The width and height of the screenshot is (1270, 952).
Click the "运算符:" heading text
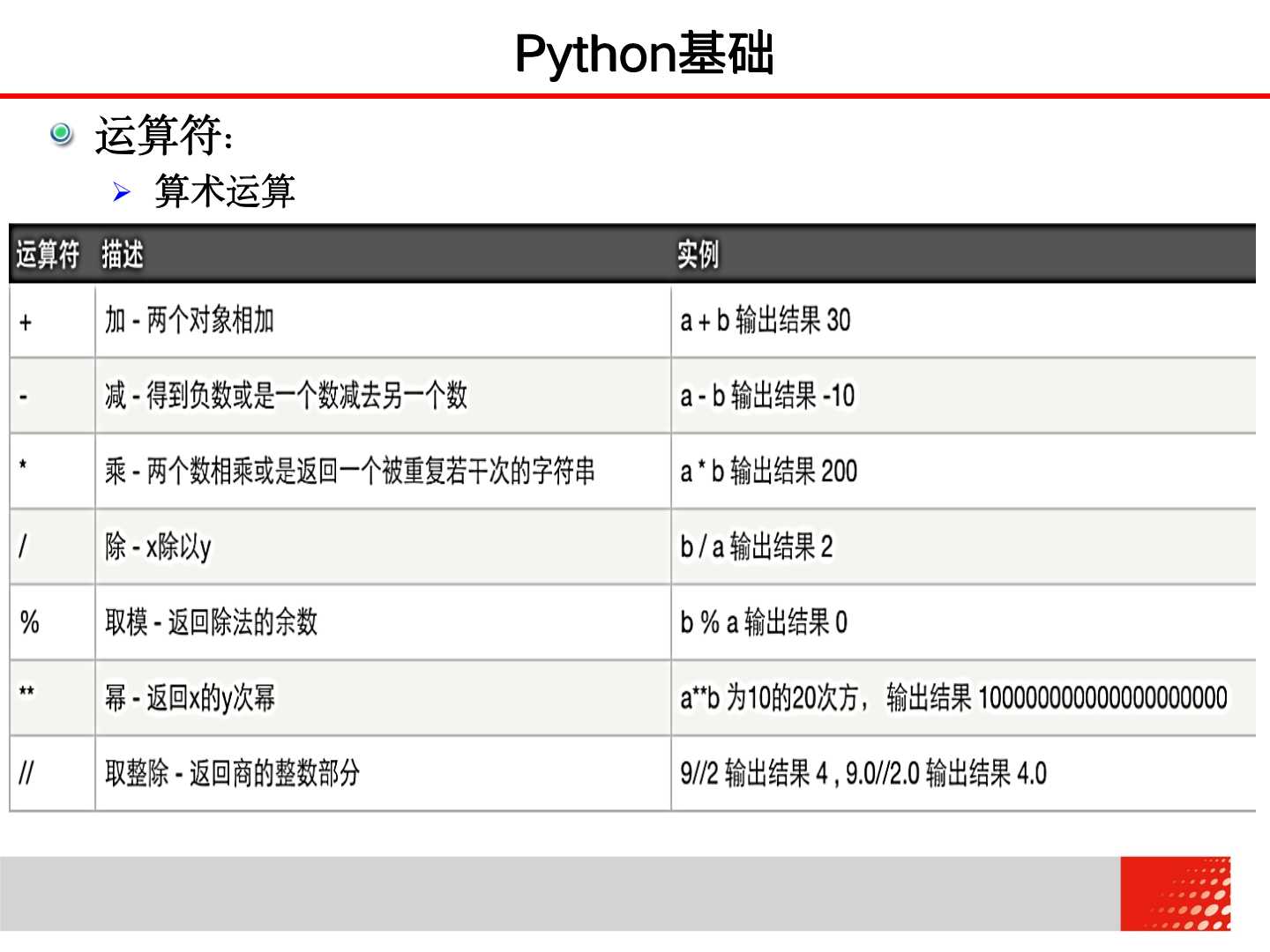(164, 136)
